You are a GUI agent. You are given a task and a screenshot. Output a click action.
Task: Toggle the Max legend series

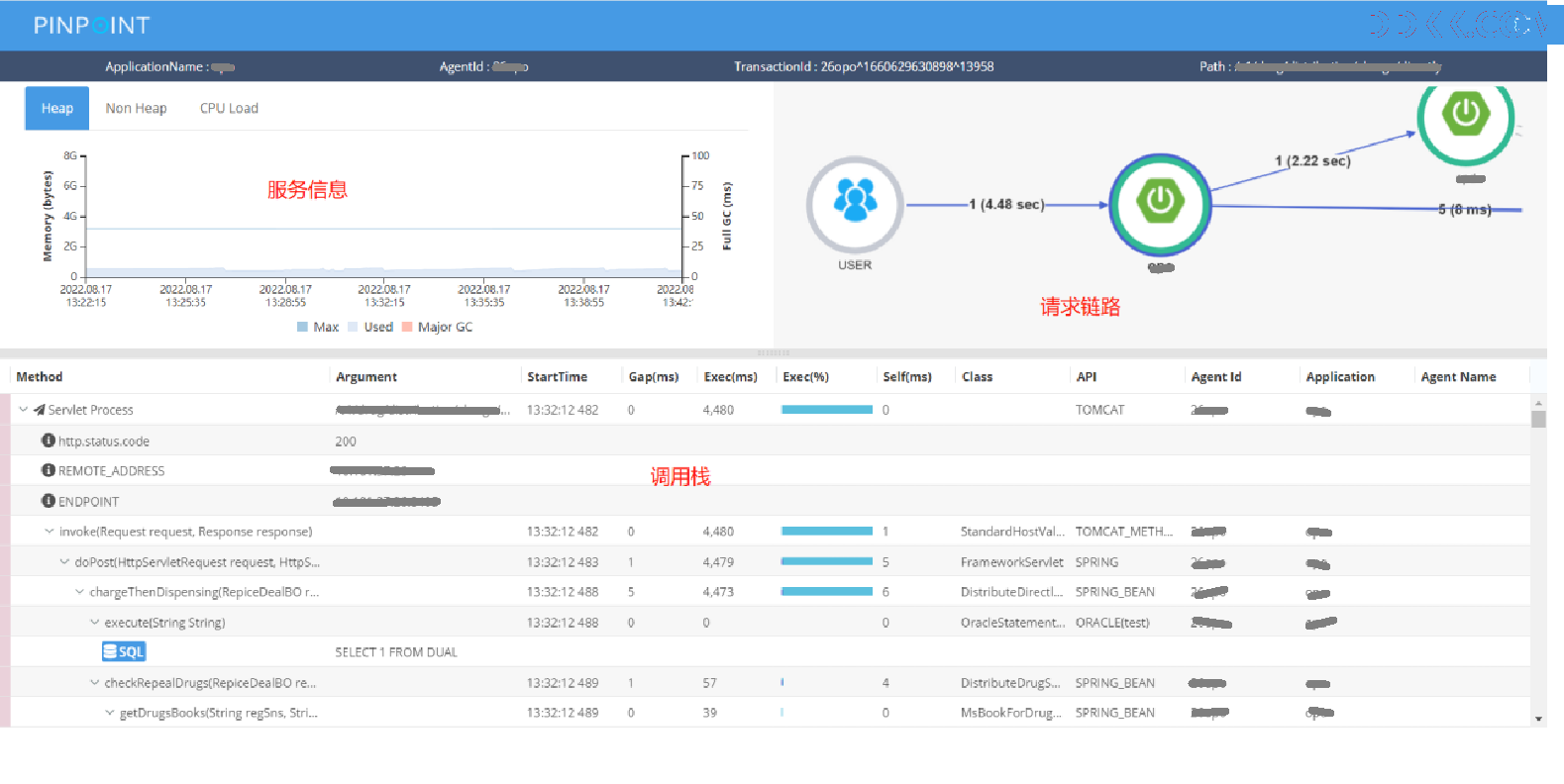(x=318, y=327)
